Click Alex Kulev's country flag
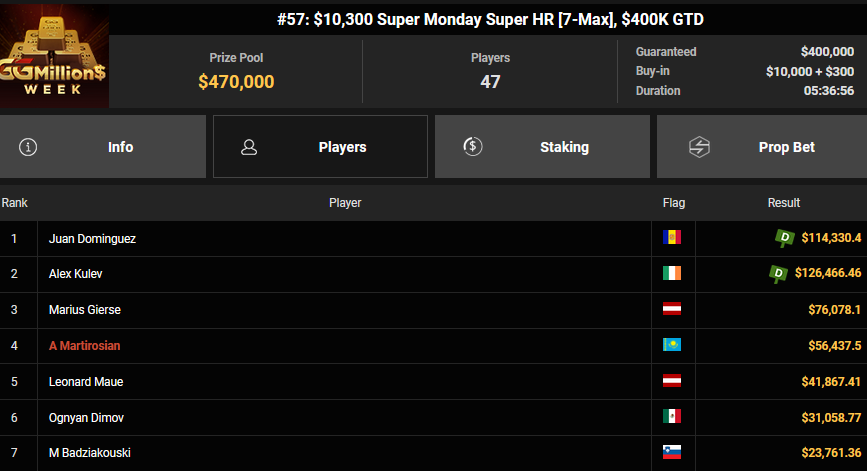Viewport: 867px width, 471px height. pyautogui.click(x=672, y=274)
